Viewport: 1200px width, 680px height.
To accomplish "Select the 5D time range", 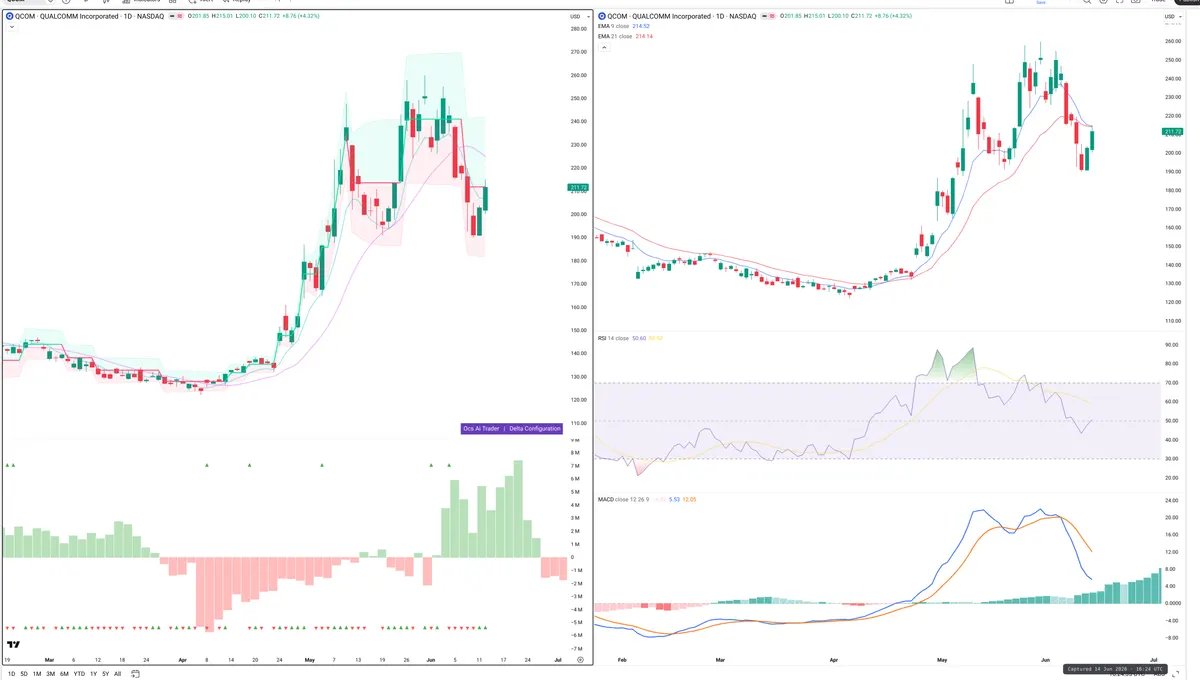I will click(24, 674).
